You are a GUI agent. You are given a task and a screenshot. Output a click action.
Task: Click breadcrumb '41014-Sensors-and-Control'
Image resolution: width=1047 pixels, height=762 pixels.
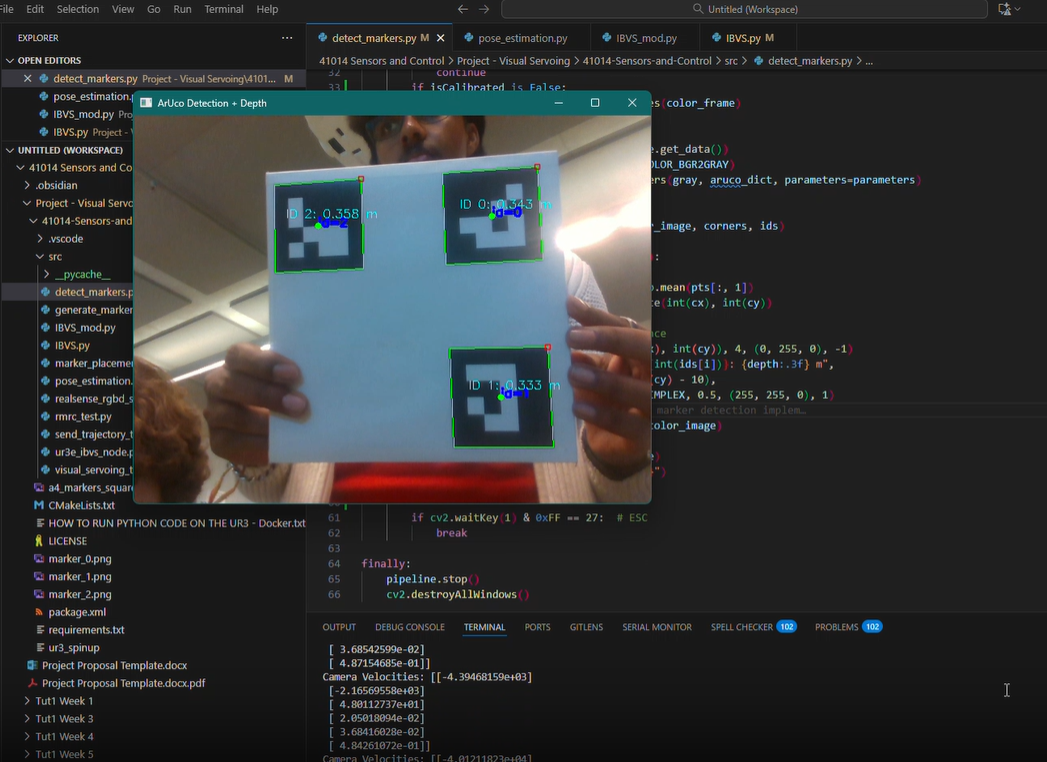(647, 61)
